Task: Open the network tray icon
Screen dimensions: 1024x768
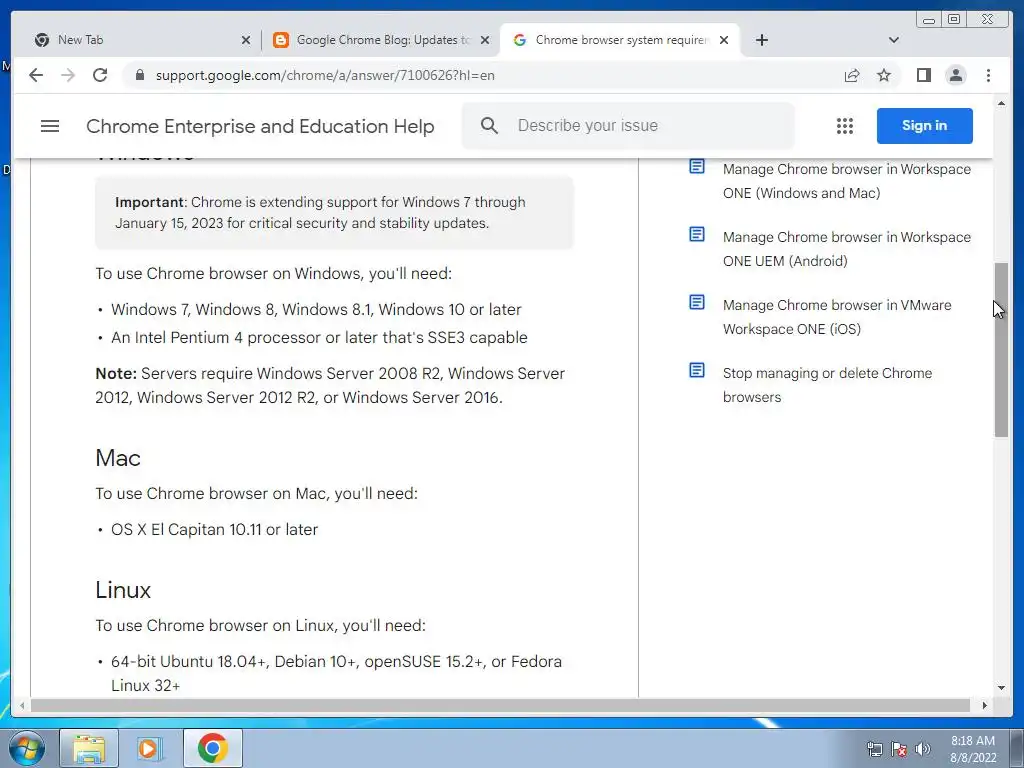Action: pyautogui.click(x=874, y=749)
